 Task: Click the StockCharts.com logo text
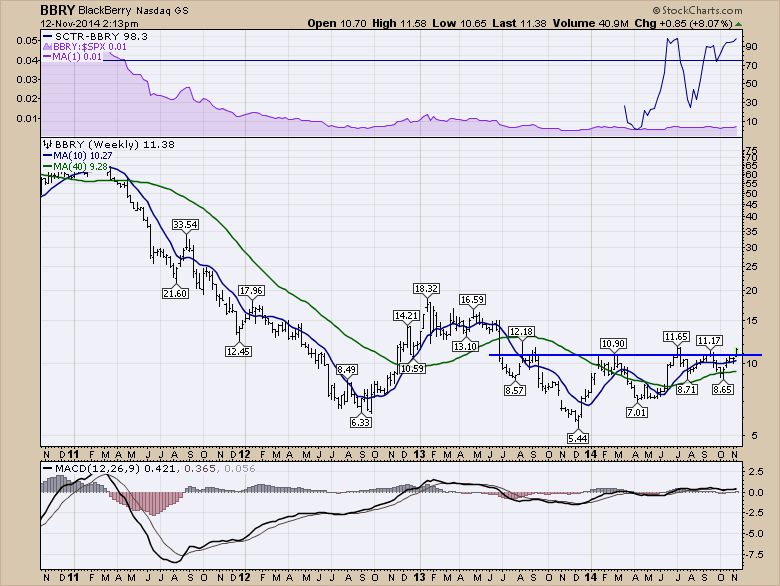coord(697,10)
